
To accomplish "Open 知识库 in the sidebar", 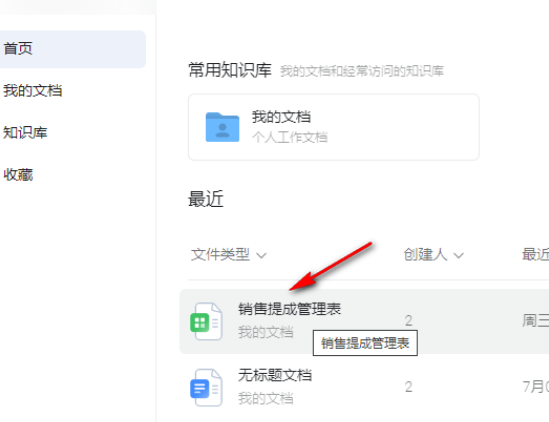I will click(x=25, y=133).
